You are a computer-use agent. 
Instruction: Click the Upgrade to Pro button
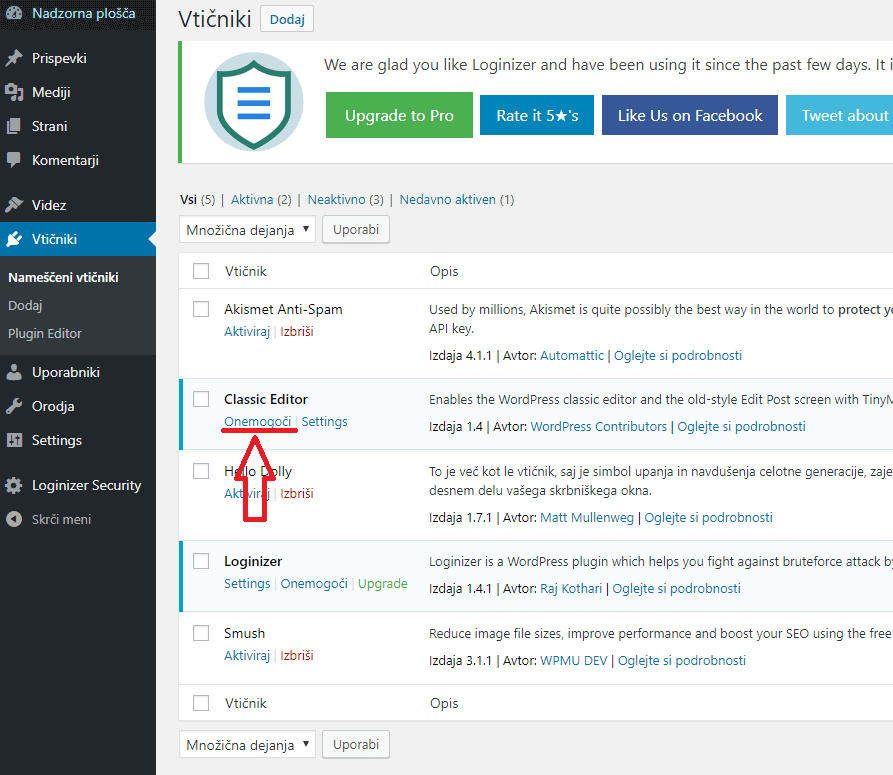(399, 115)
